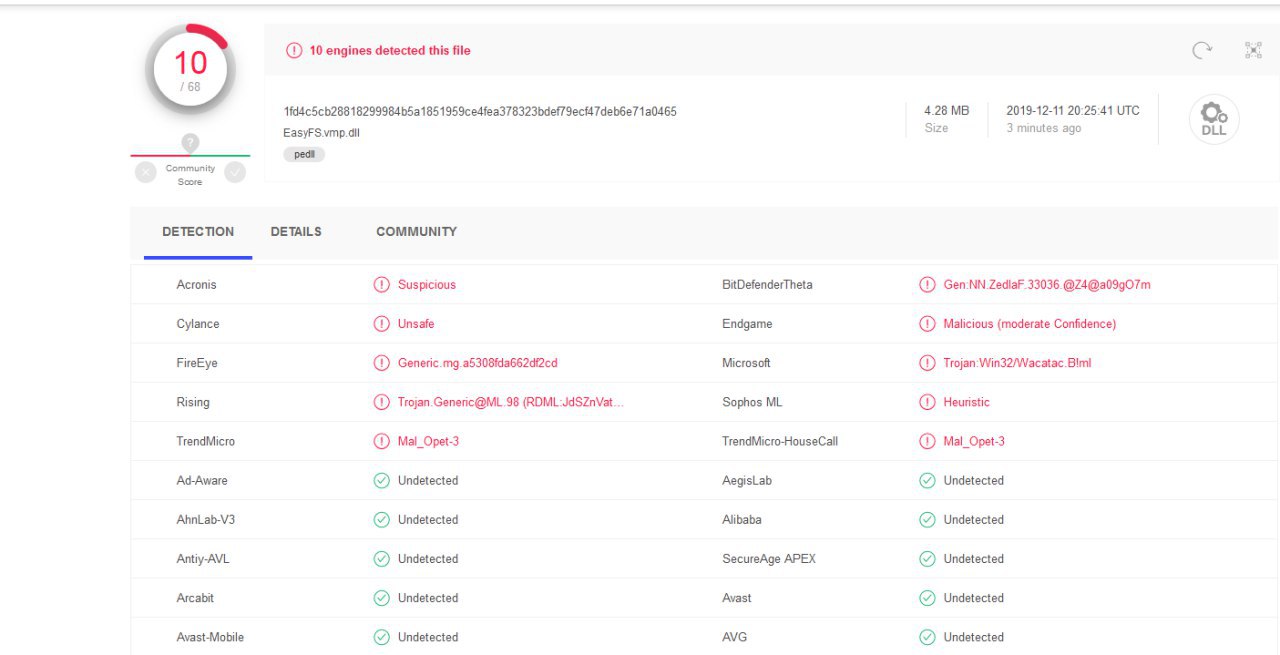This screenshot has width=1280, height=655.
Task: Click the green check icon for Antiy-AVL
Action: click(381, 559)
